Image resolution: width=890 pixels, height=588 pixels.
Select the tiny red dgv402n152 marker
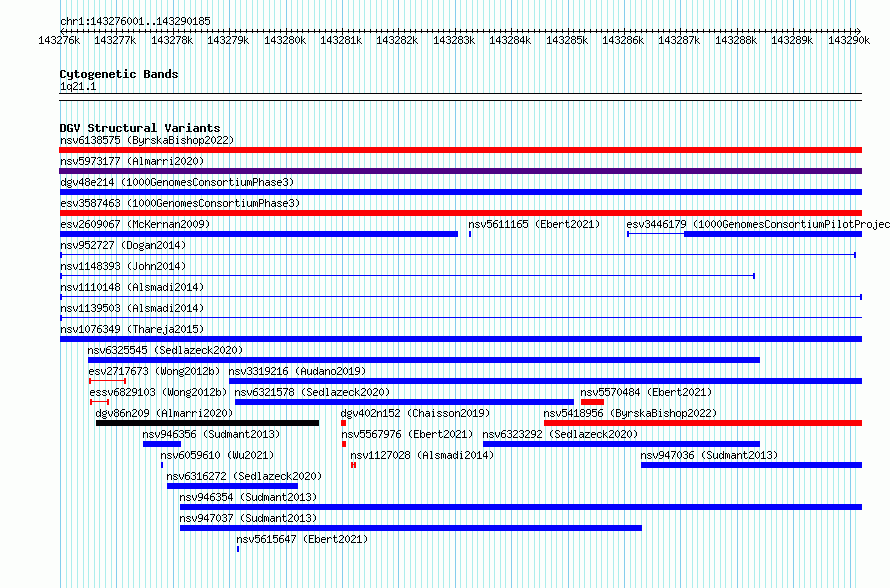tap(343, 423)
